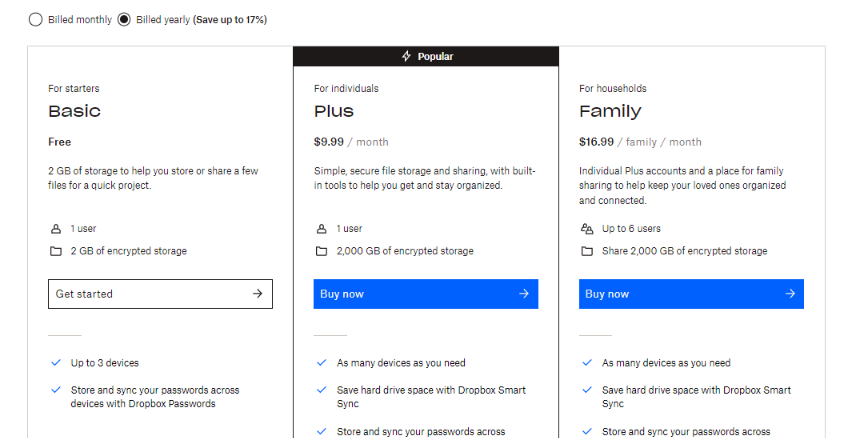Click the arrow on the Get started button
The height and width of the screenshot is (438, 865).
coord(257,294)
